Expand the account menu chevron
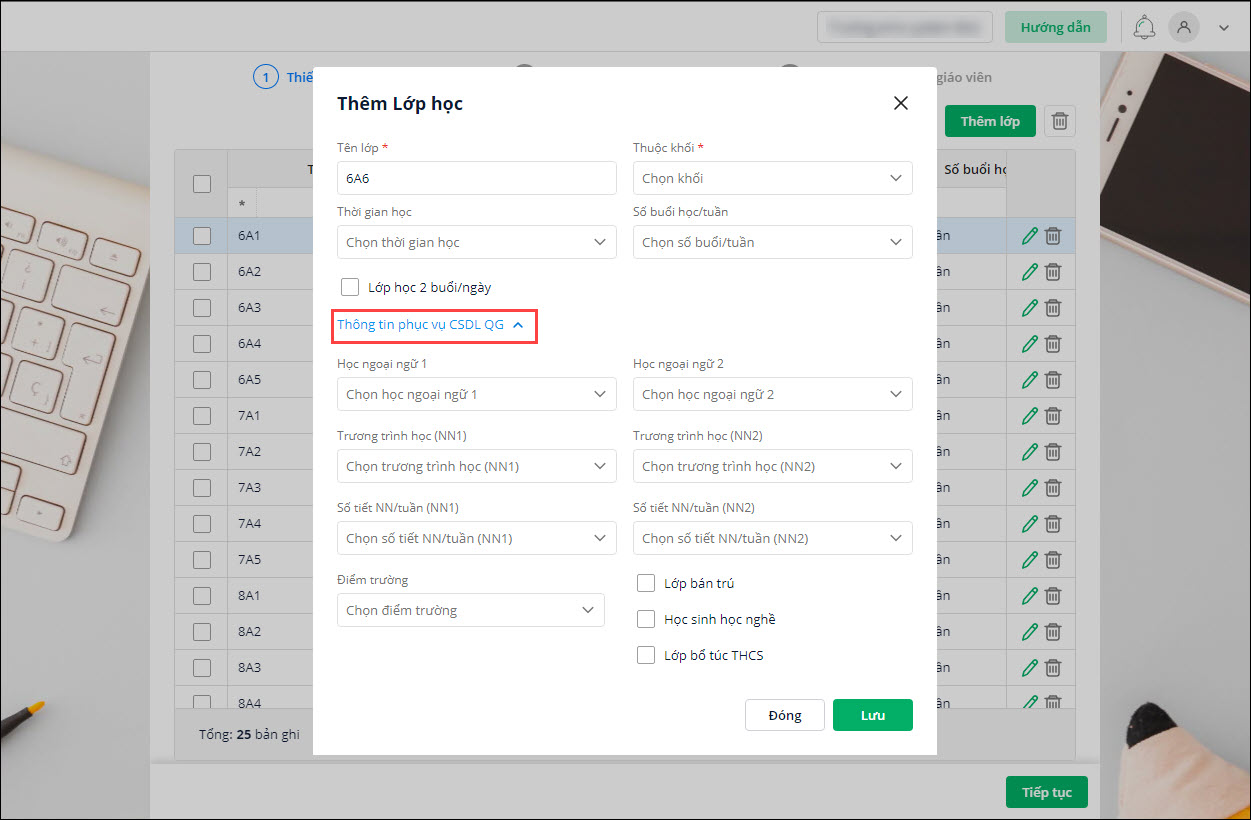Viewport: 1251px width, 820px height. pyautogui.click(x=1224, y=28)
